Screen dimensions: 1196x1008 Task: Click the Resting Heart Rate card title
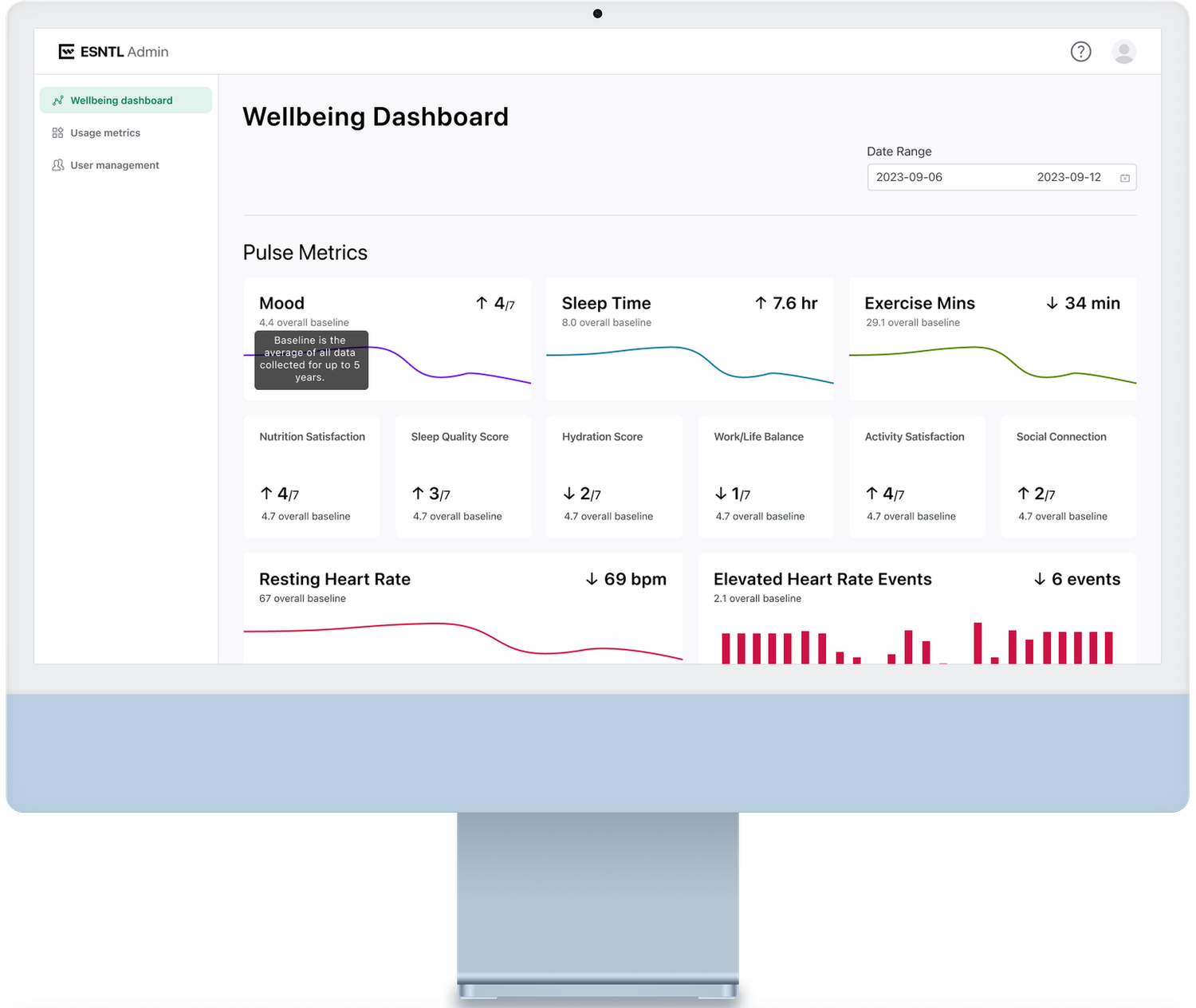(x=335, y=579)
